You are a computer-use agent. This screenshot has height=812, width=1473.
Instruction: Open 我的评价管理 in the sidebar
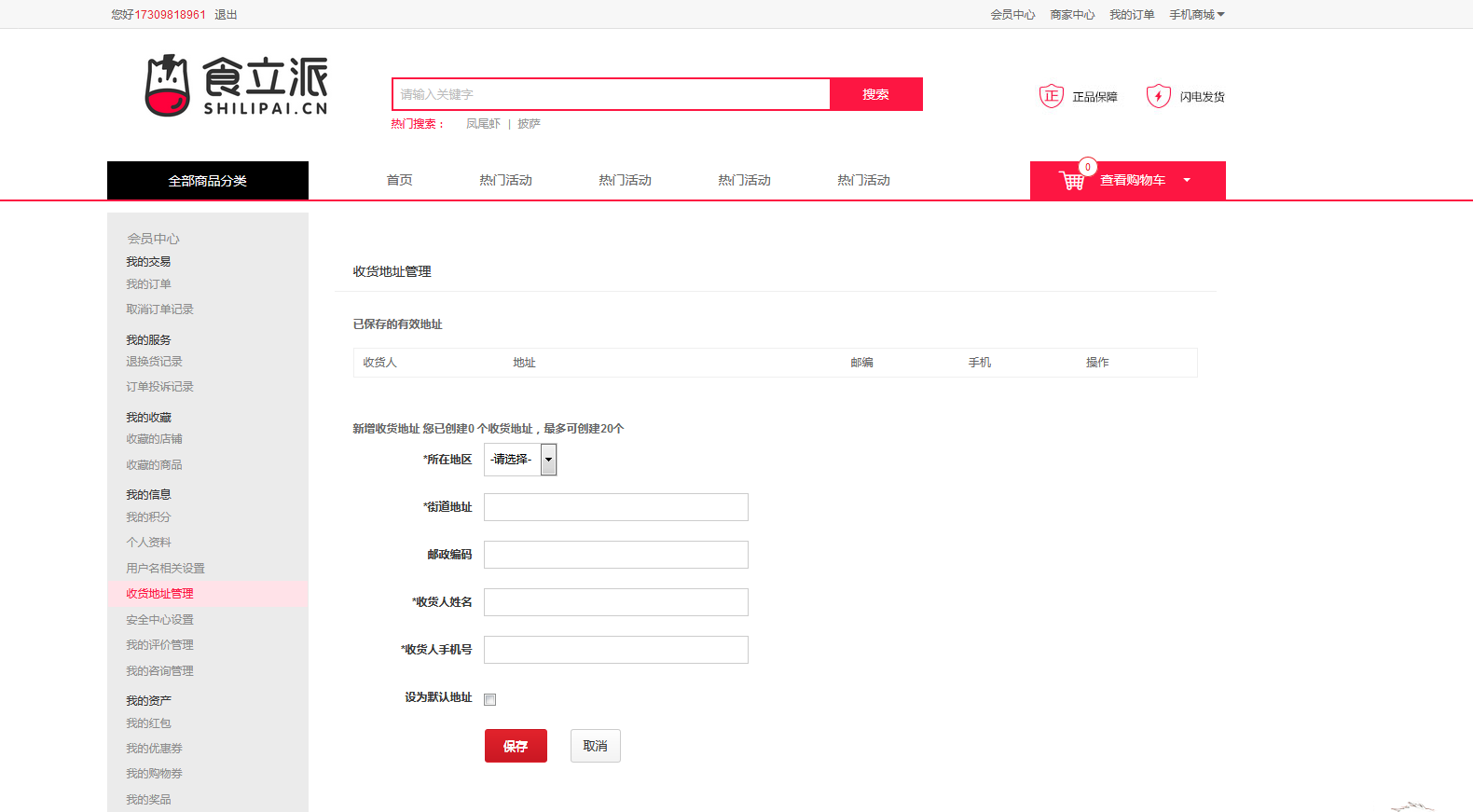[159, 645]
